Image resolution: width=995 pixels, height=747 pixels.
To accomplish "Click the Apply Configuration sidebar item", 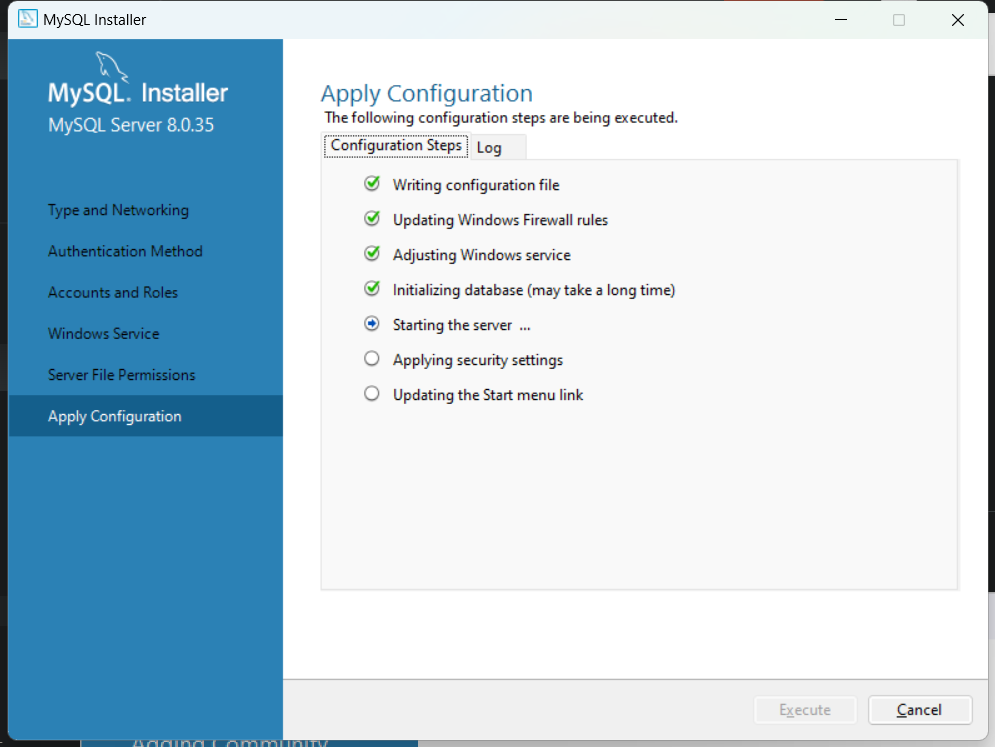I will 115,416.
